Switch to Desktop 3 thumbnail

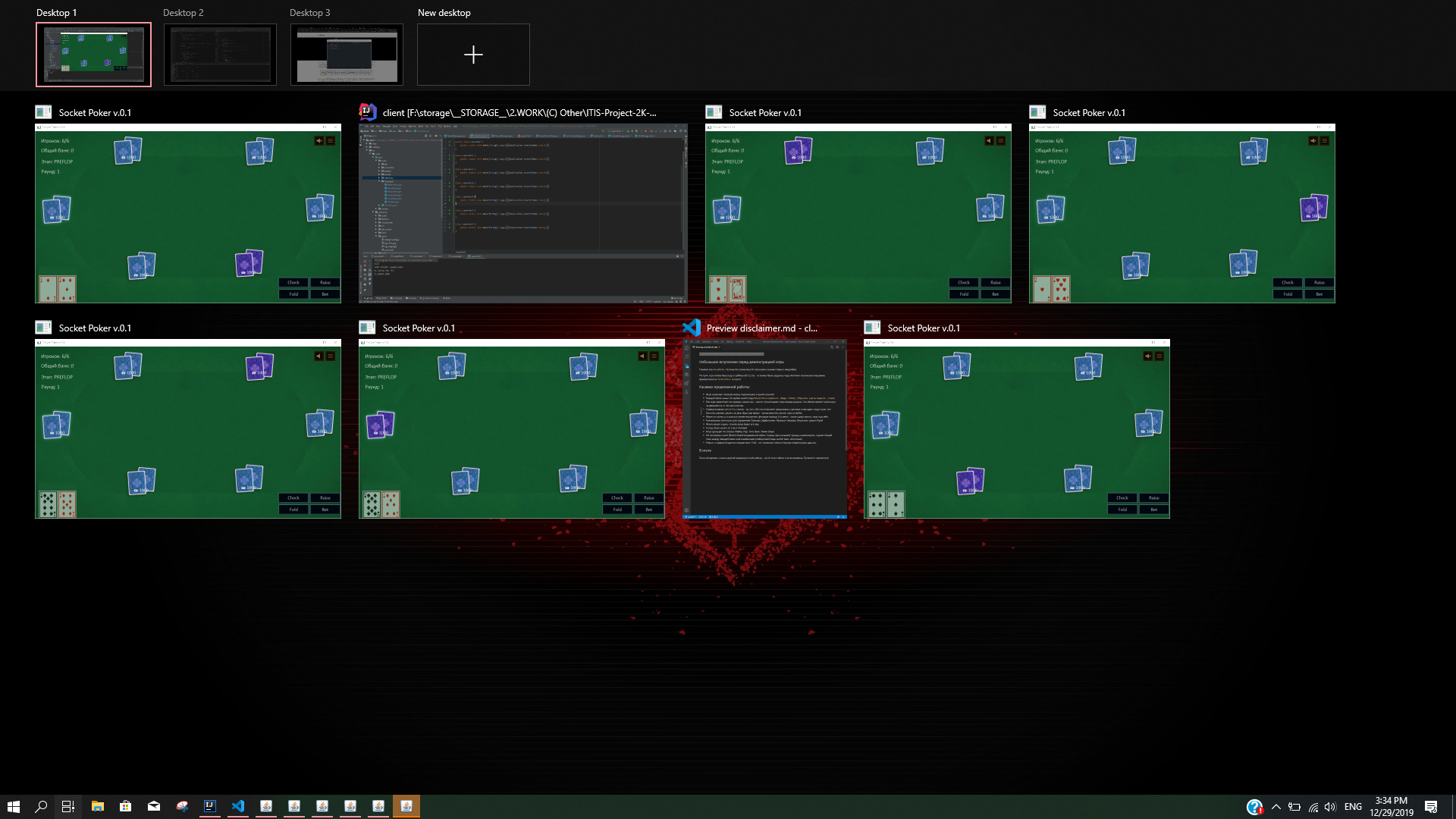347,55
